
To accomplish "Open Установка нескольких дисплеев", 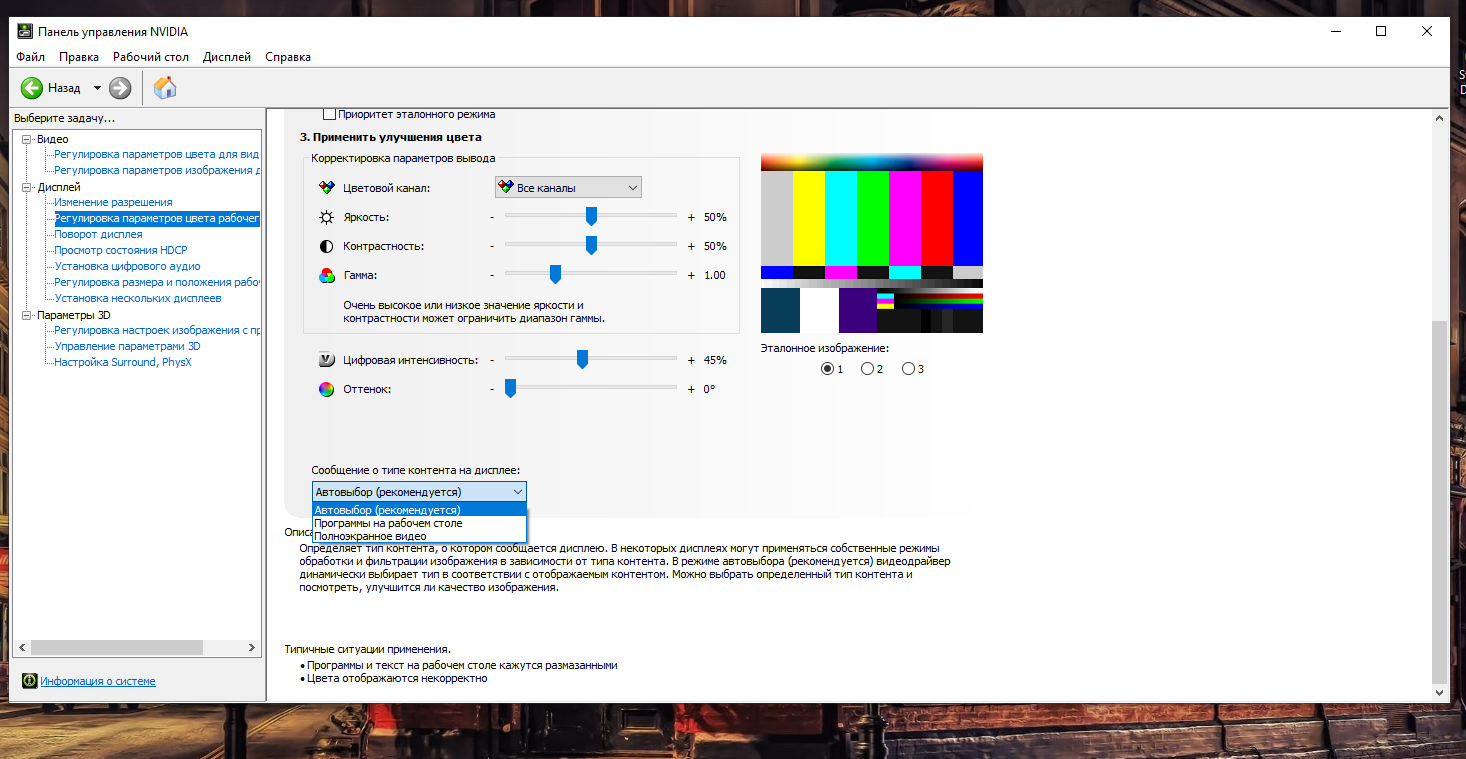I will 138,298.
